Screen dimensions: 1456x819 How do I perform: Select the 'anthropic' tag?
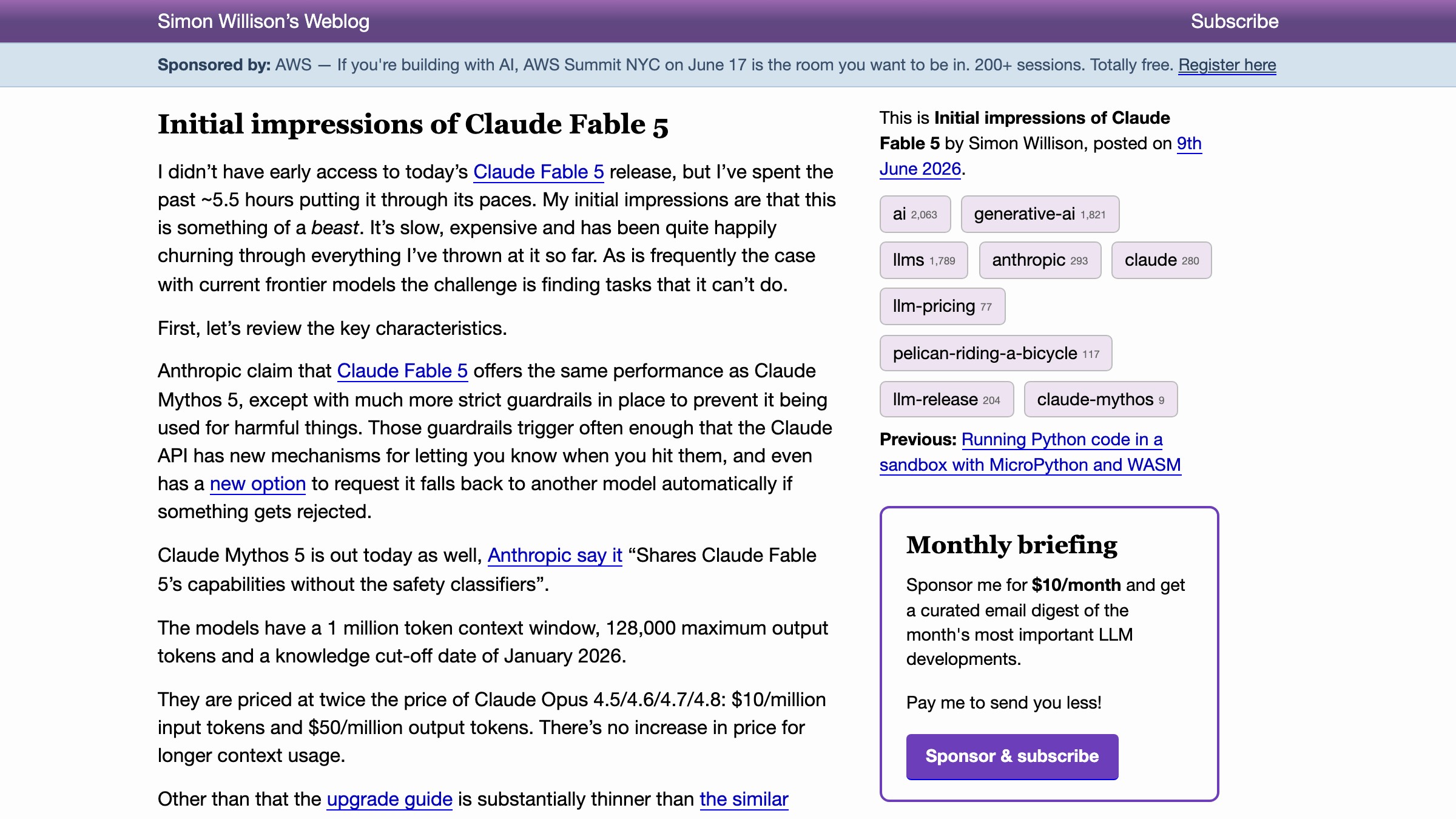click(1040, 260)
